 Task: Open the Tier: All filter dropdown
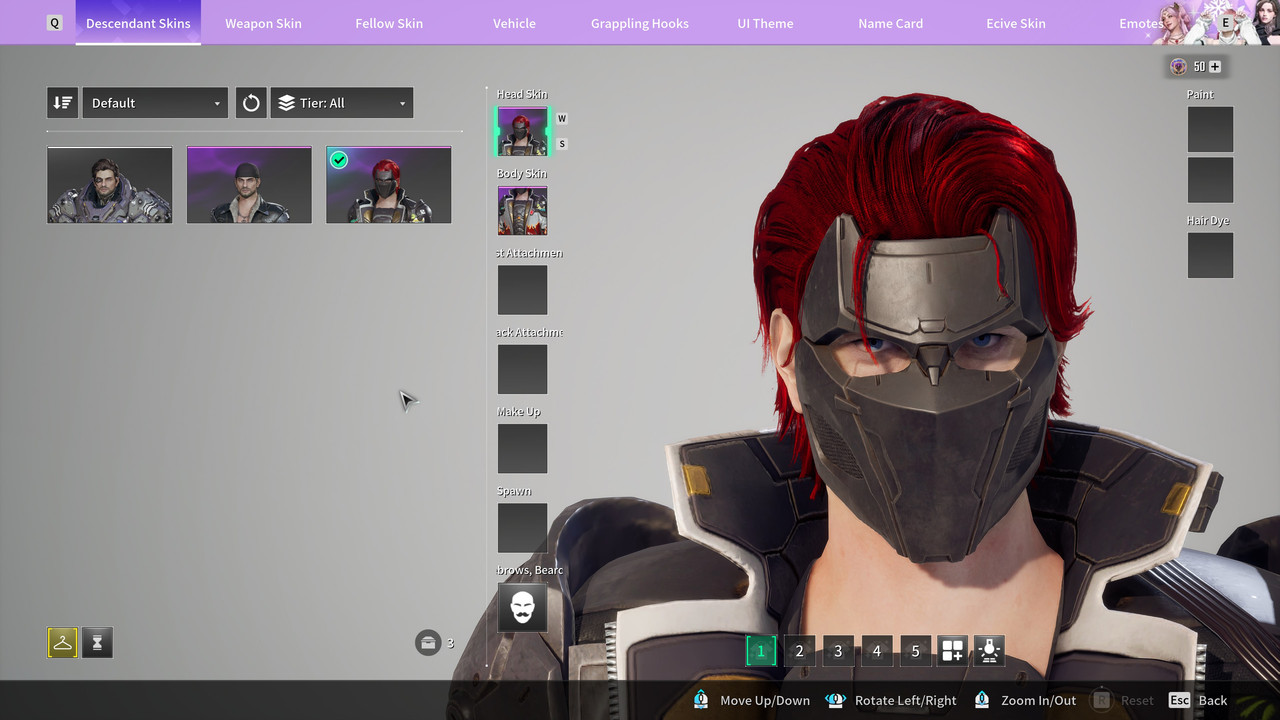(x=342, y=103)
